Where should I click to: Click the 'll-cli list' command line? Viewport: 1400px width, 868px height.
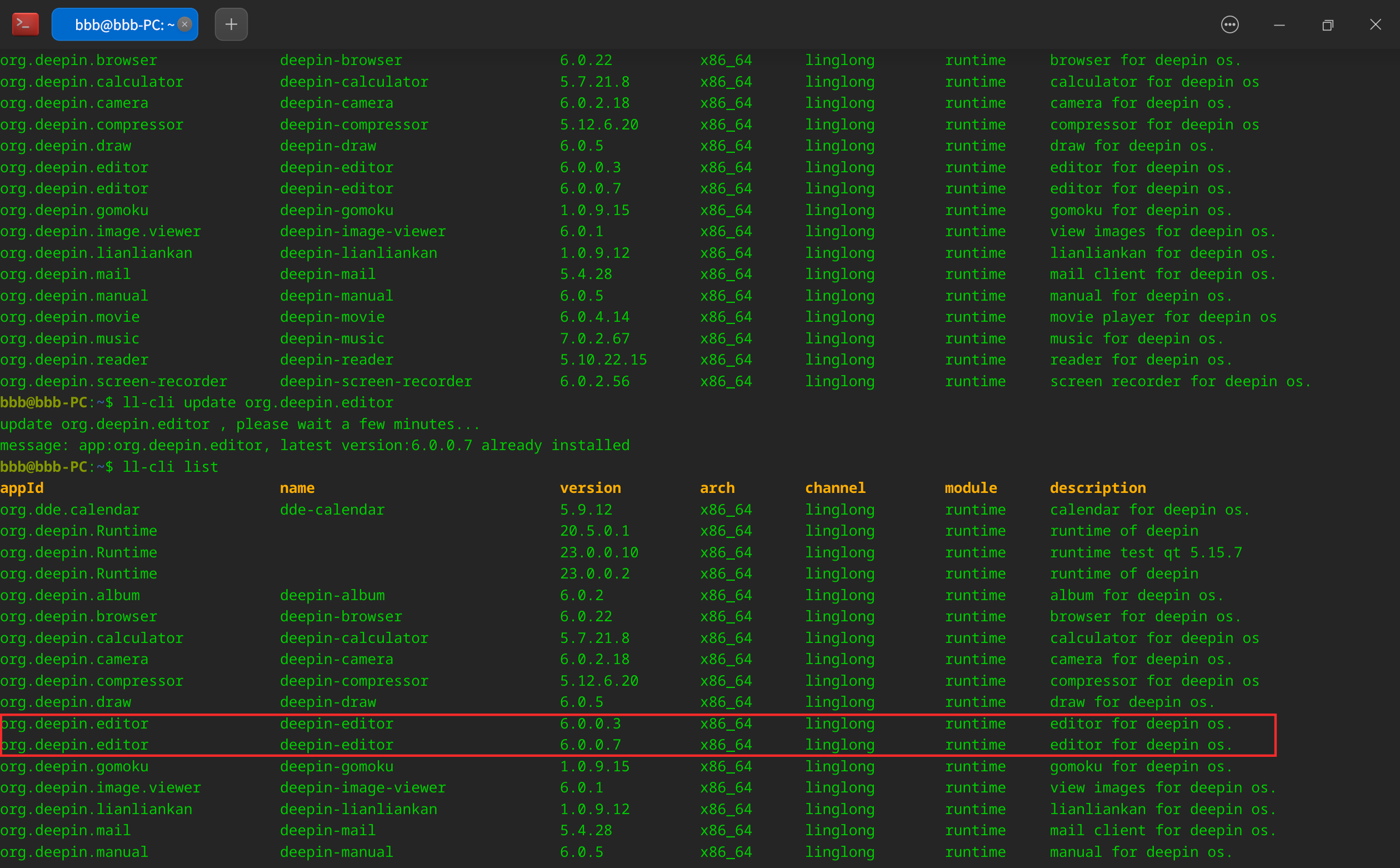170,467
